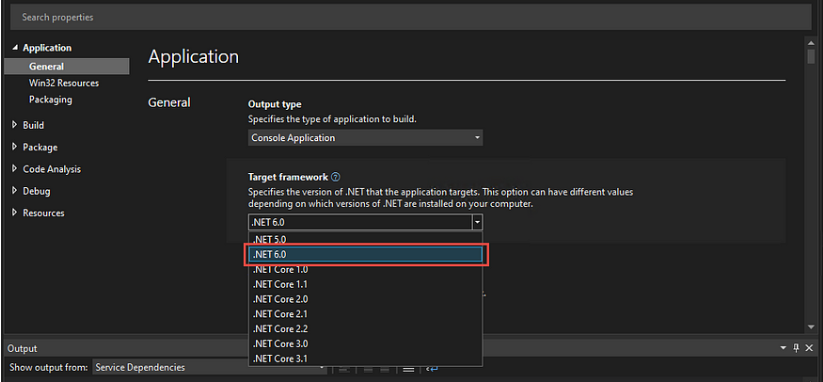Click the clear all output icon

(408, 369)
